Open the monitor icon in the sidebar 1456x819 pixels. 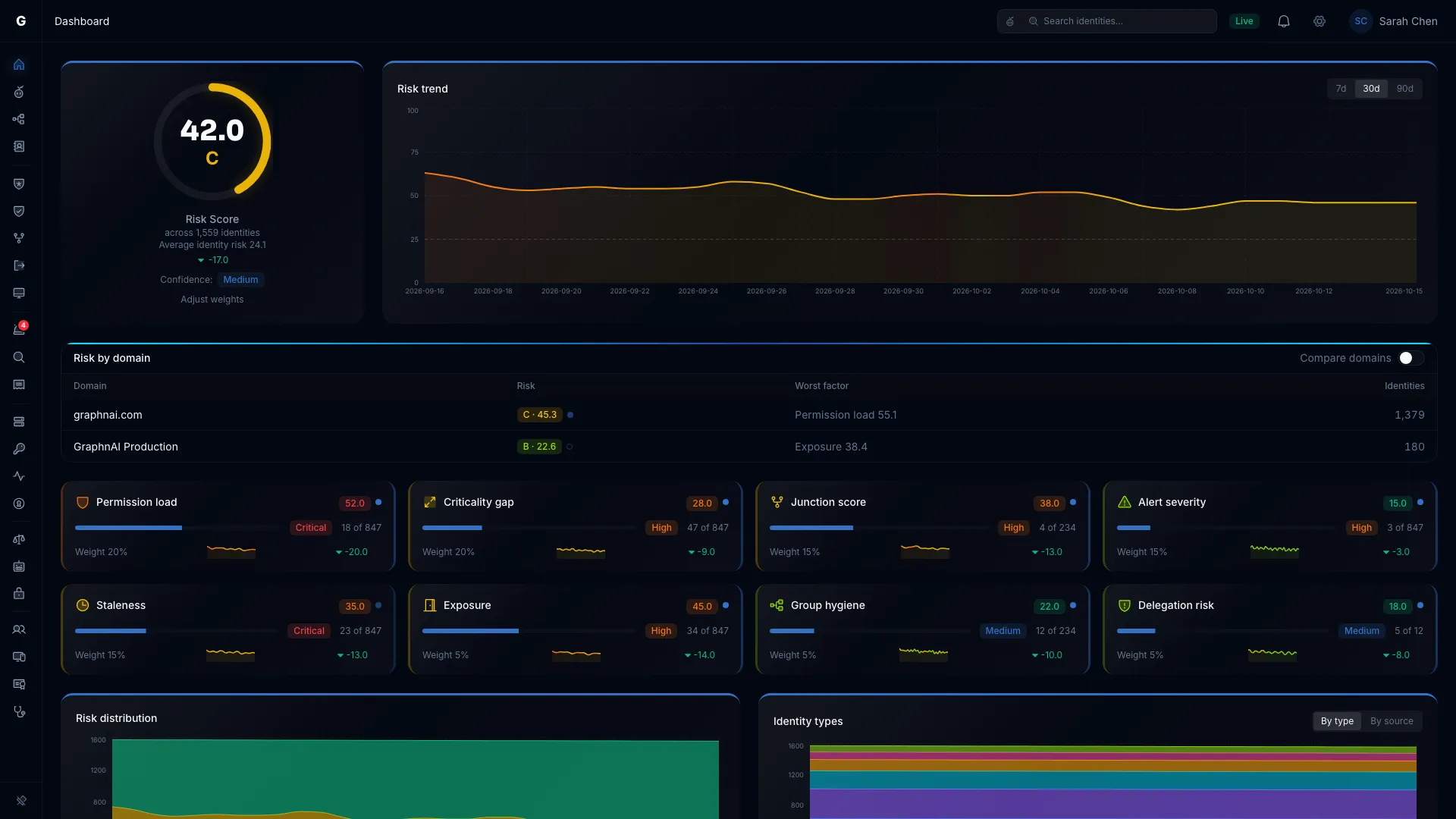coord(19,293)
